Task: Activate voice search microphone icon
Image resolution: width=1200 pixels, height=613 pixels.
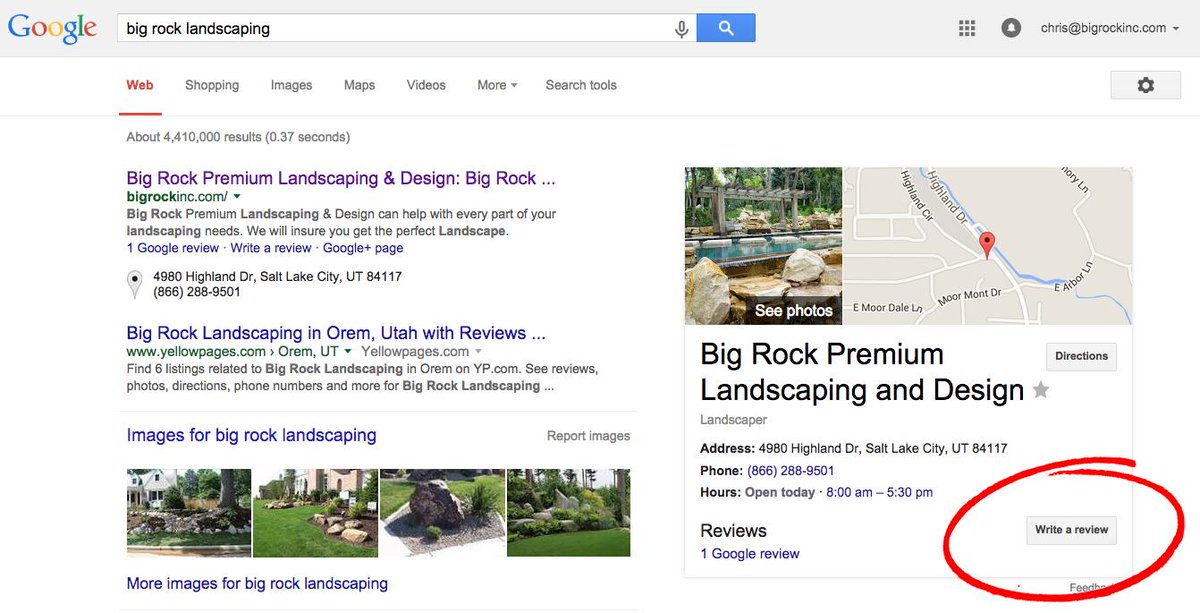Action: 682,29
